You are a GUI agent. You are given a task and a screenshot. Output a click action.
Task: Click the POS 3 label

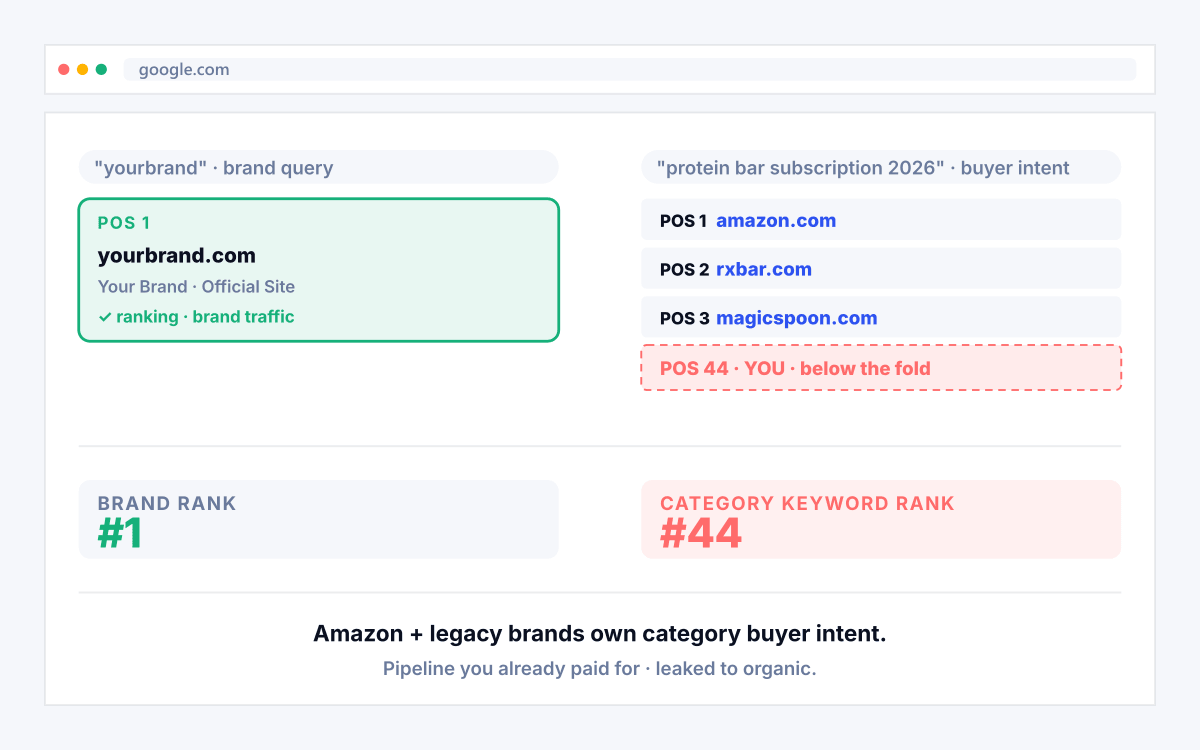pos(685,318)
